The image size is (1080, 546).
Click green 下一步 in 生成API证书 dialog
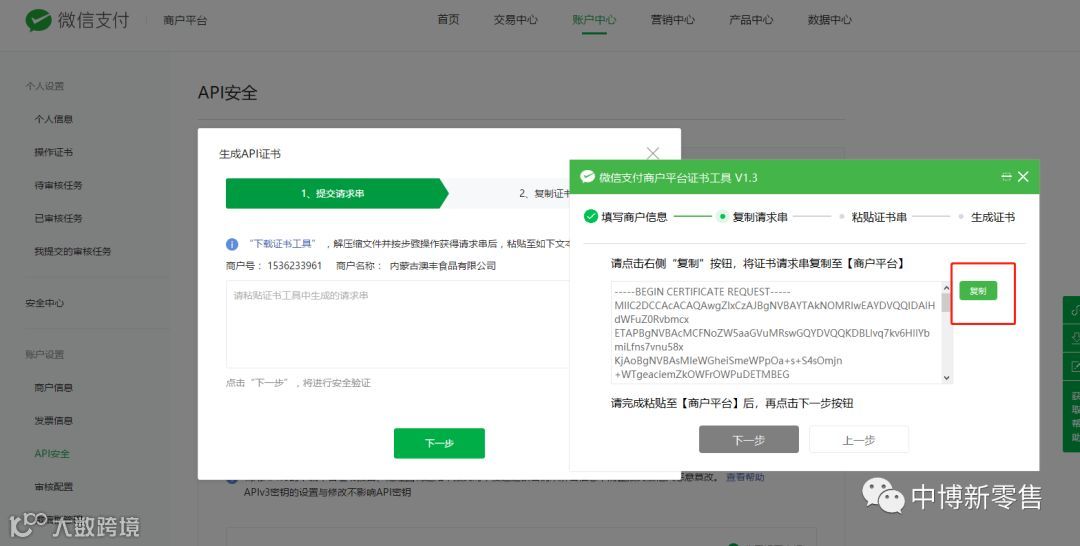coord(439,443)
